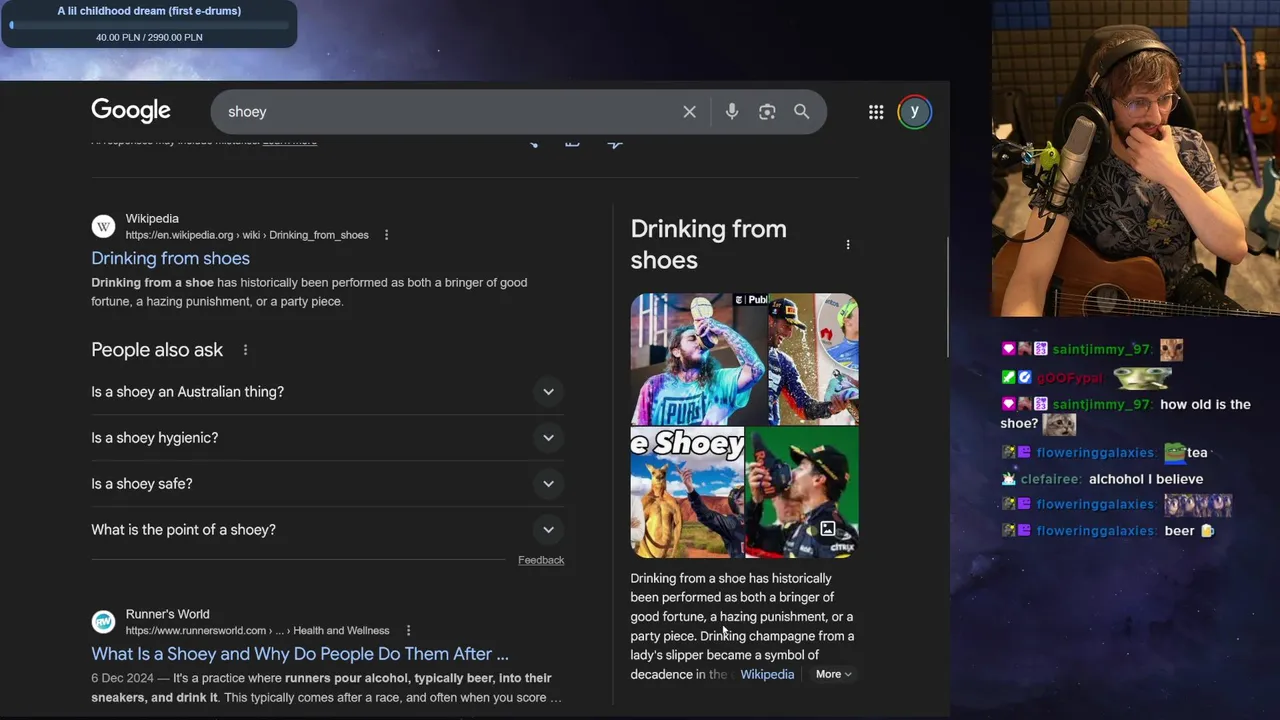
Task: Open the kangaroo 'Shoey' thumbnail
Action: coord(687,492)
